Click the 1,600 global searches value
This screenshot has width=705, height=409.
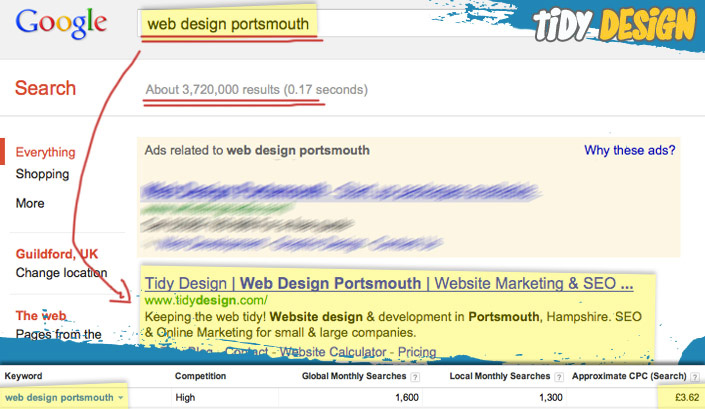click(407, 397)
